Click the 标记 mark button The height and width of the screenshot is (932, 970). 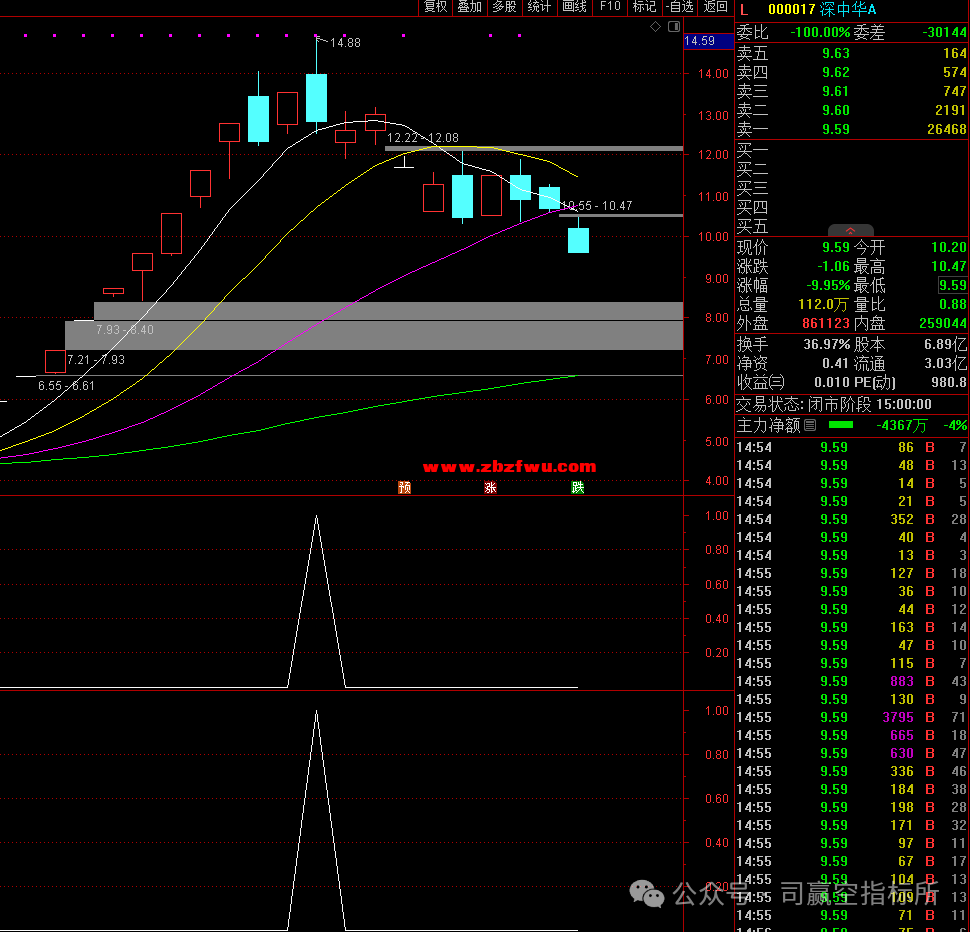(x=644, y=7)
